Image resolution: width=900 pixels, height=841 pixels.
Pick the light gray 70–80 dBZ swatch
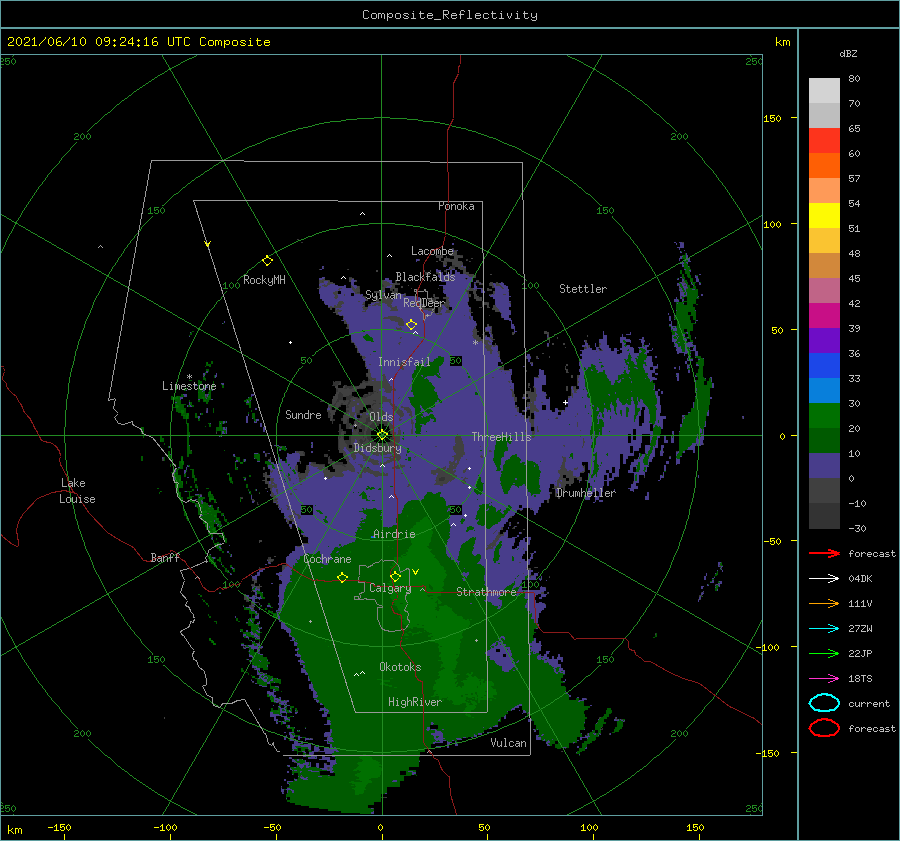tap(824, 91)
